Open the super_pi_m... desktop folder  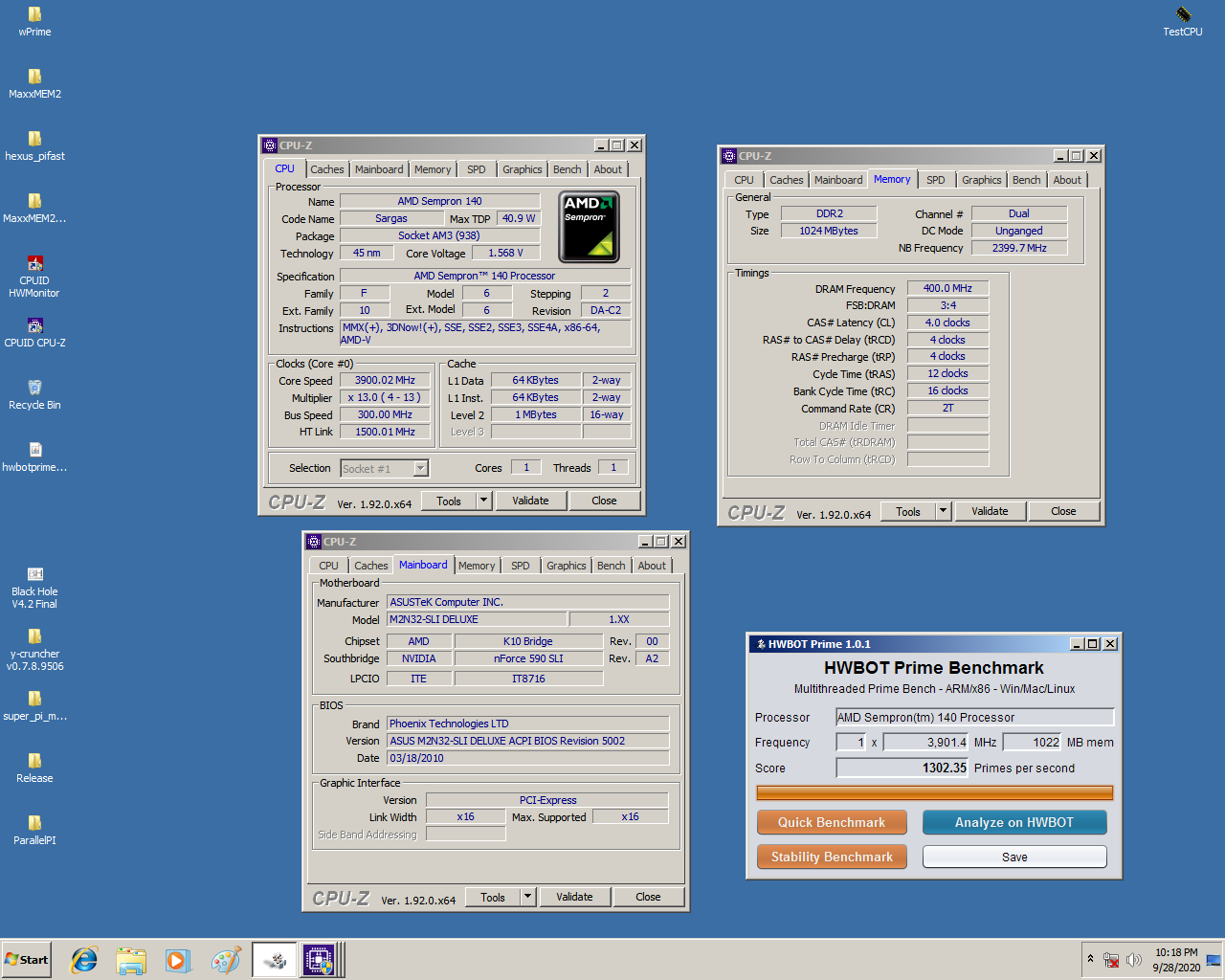pos(34,705)
